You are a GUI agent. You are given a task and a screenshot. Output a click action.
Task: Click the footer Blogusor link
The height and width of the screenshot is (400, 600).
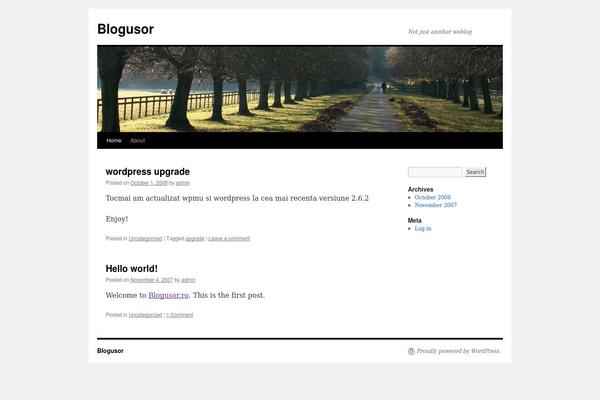(x=110, y=351)
